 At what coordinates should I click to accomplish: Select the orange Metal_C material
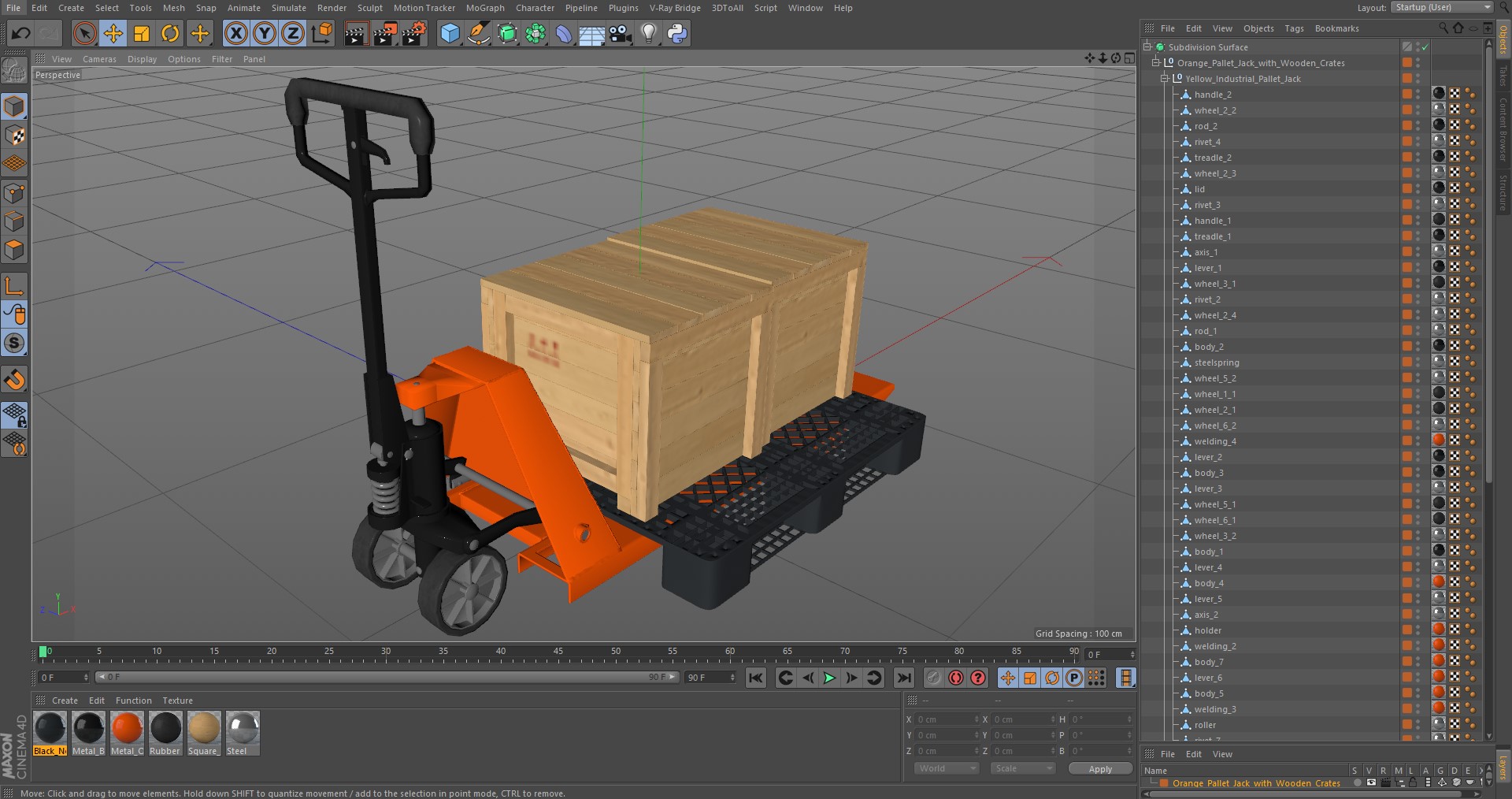[x=127, y=733]
